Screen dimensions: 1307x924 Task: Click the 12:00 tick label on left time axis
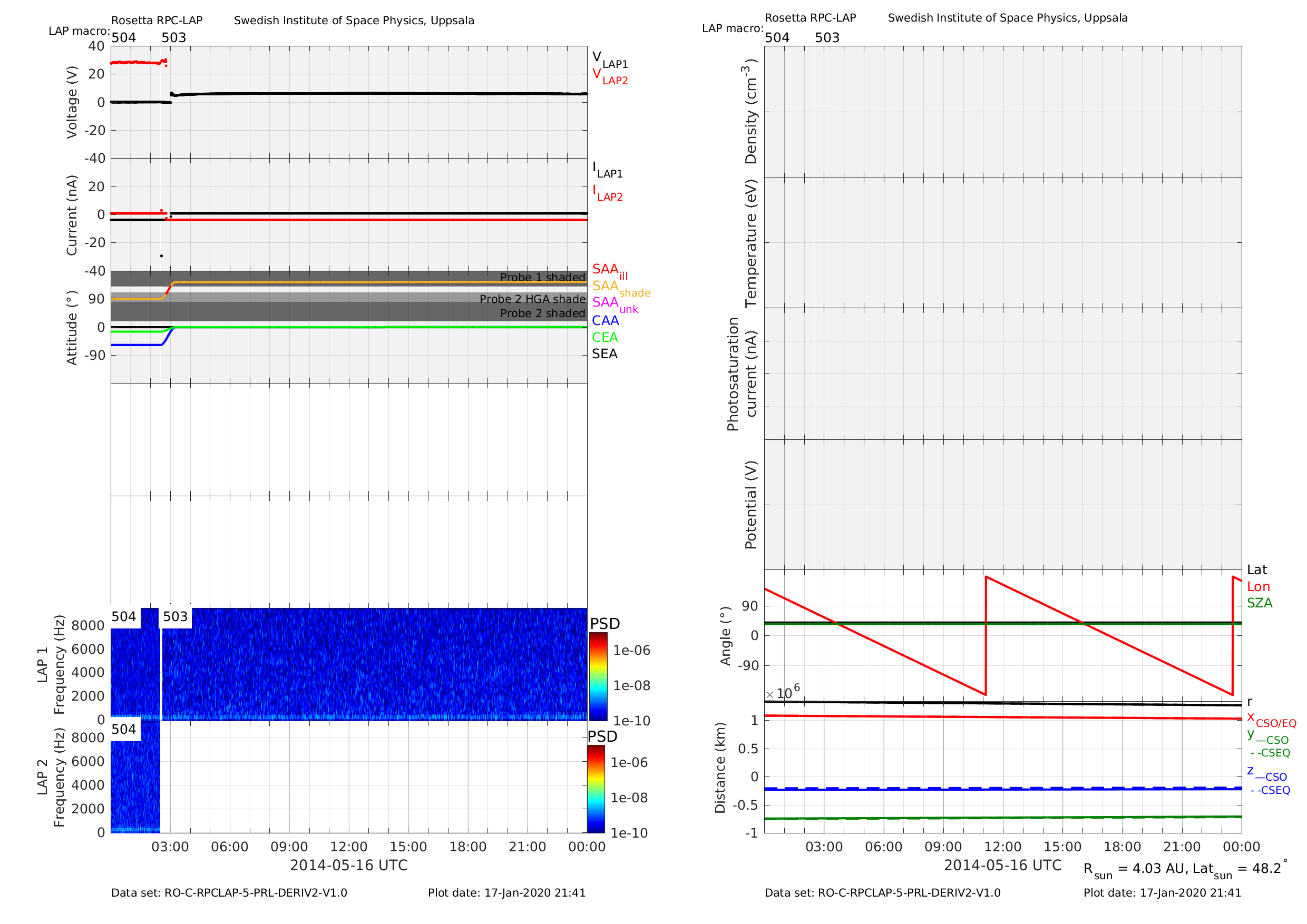349,847
